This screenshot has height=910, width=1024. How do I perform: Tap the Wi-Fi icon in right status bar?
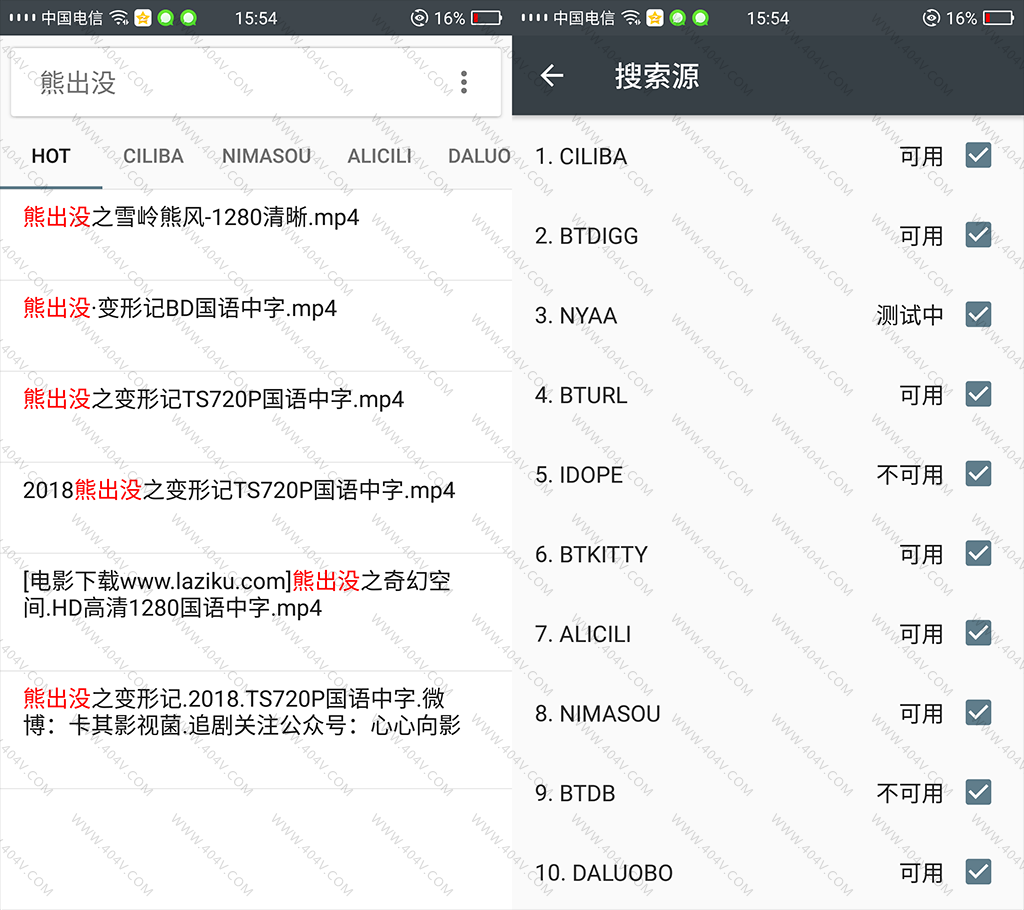click(631, 18)
